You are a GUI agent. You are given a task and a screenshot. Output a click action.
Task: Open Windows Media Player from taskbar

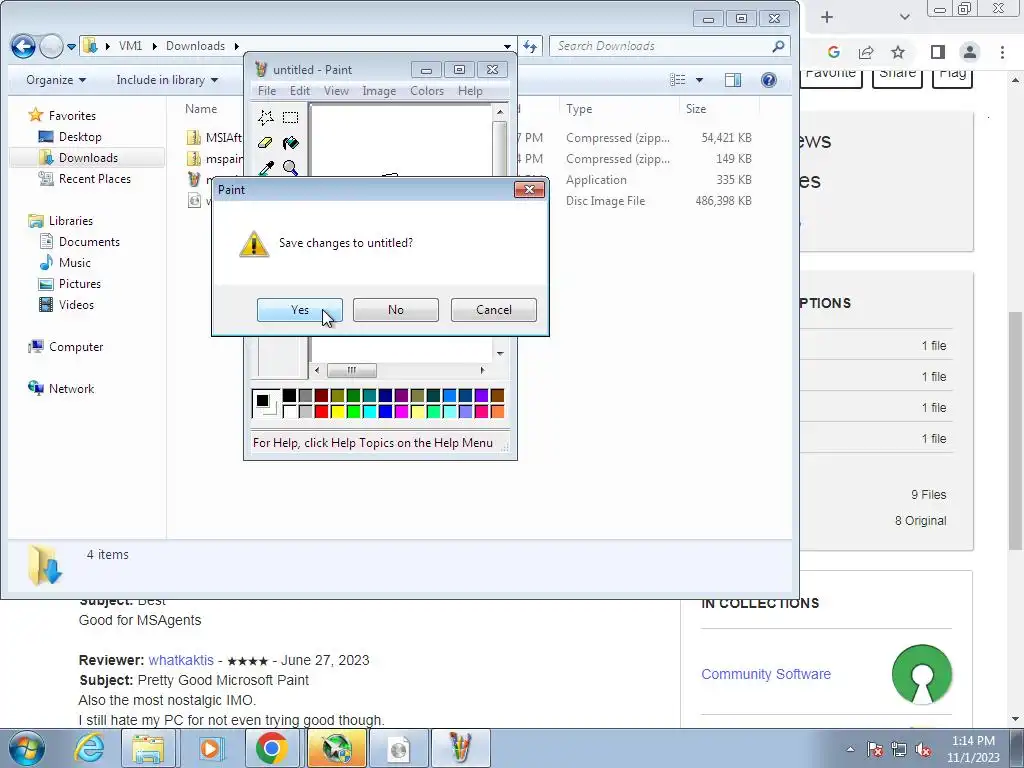pos(210,748)
